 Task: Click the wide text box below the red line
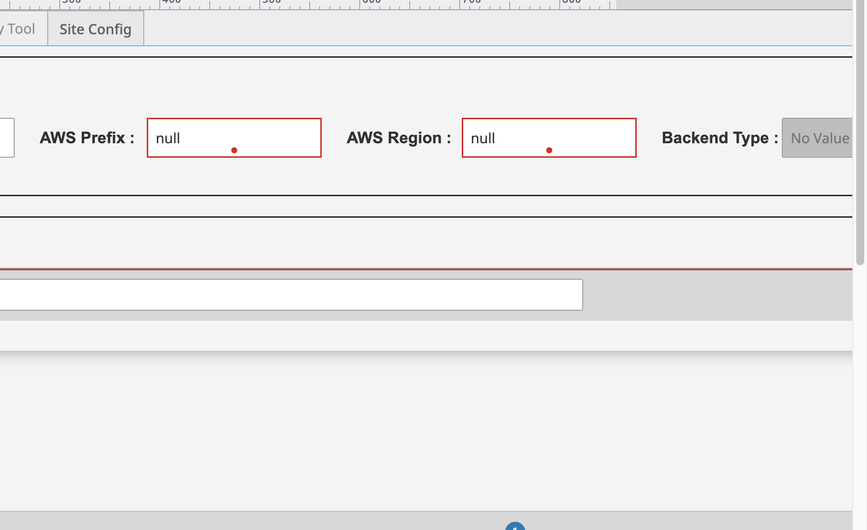(290, 295)
